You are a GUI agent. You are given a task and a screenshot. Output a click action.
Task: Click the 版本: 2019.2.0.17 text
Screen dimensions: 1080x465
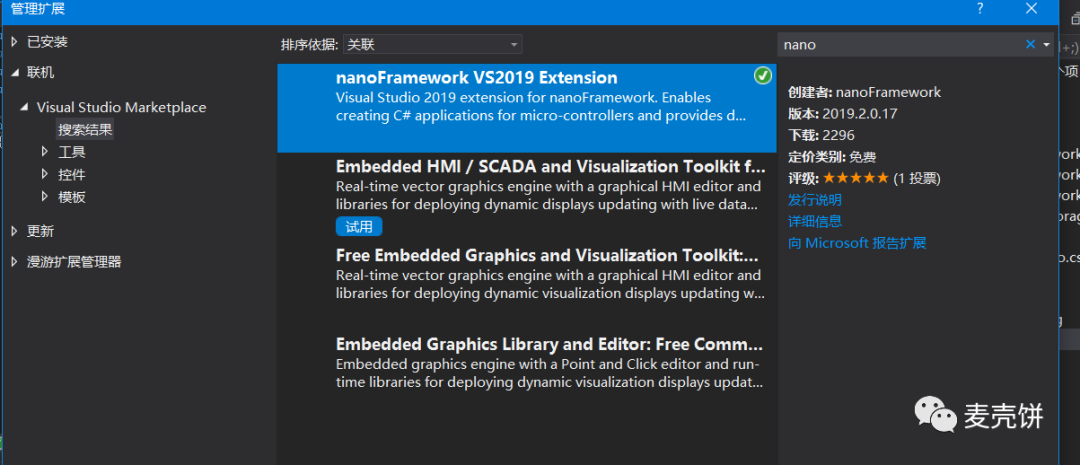(x=843, y=114)
